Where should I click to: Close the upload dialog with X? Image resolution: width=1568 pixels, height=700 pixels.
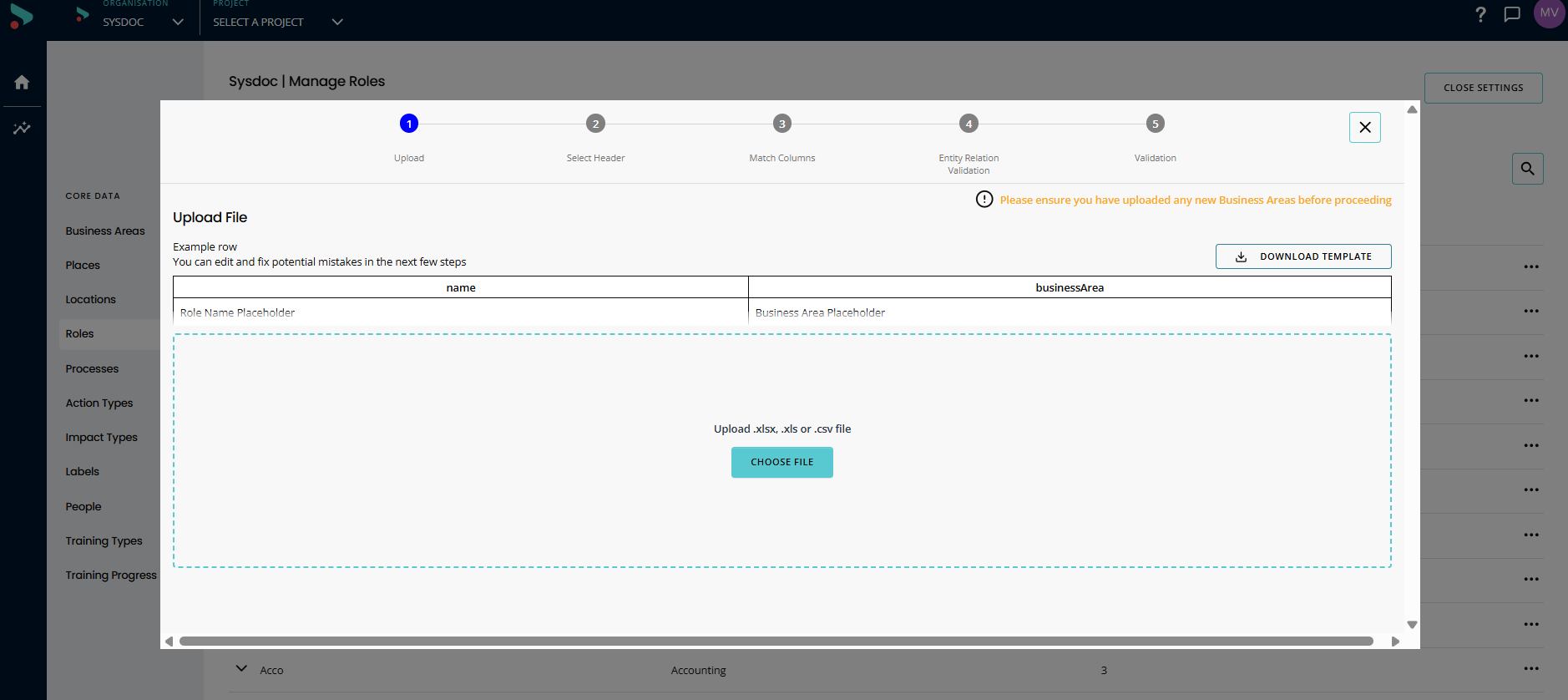click(1365, 127)
